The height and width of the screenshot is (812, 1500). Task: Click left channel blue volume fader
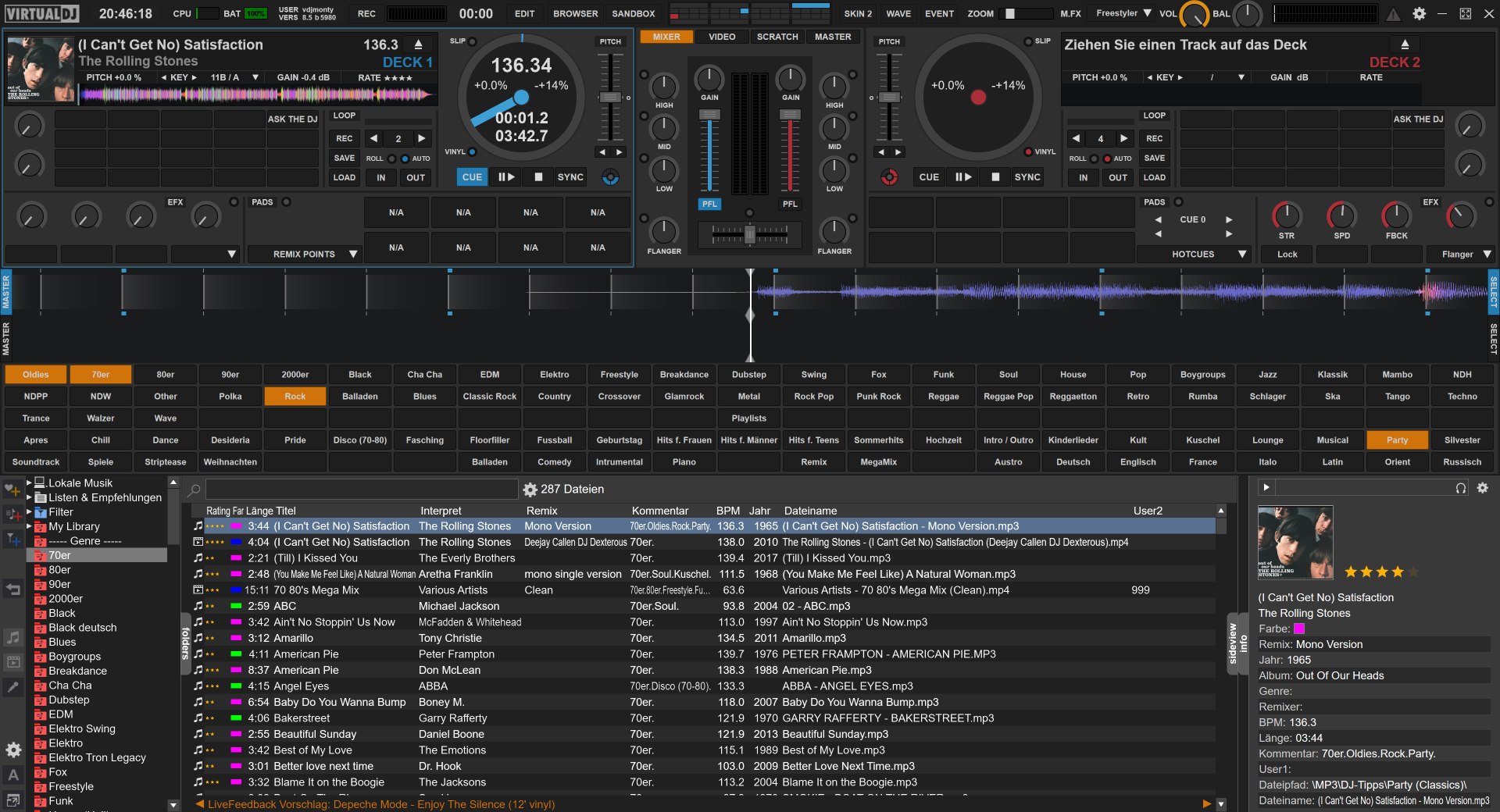click(709, 115)
